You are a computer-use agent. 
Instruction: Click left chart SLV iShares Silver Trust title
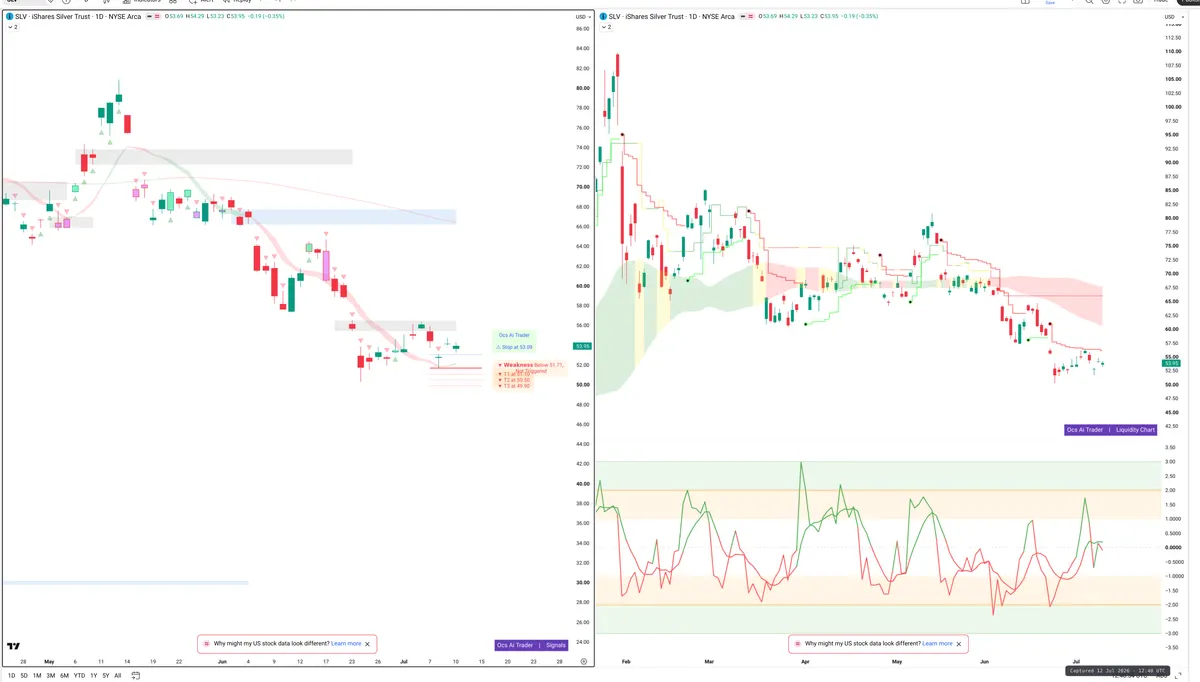(79, 17)
